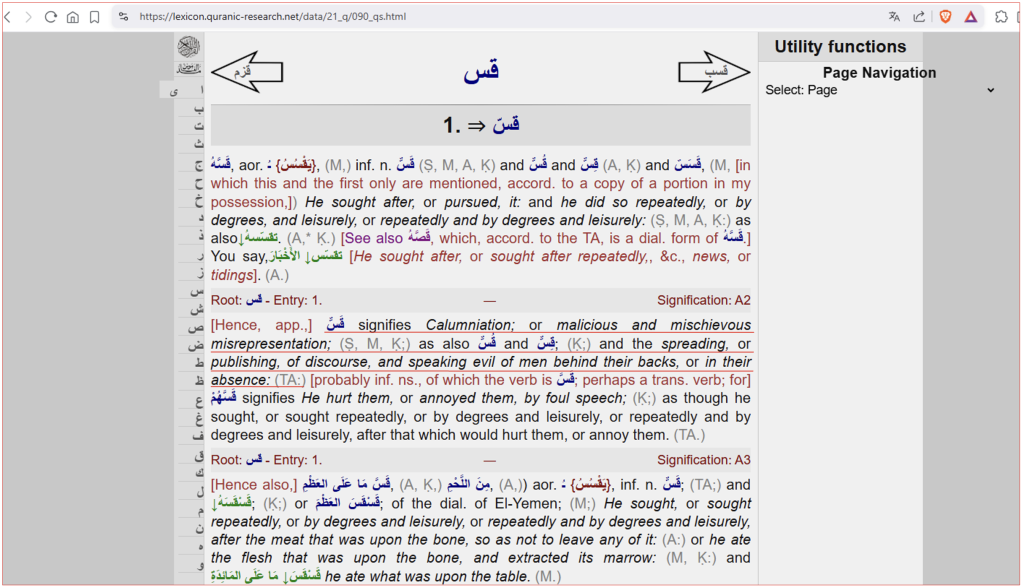Click the Signification: A2 link
The image size is (1024, 588).
(x=703, y=300)
